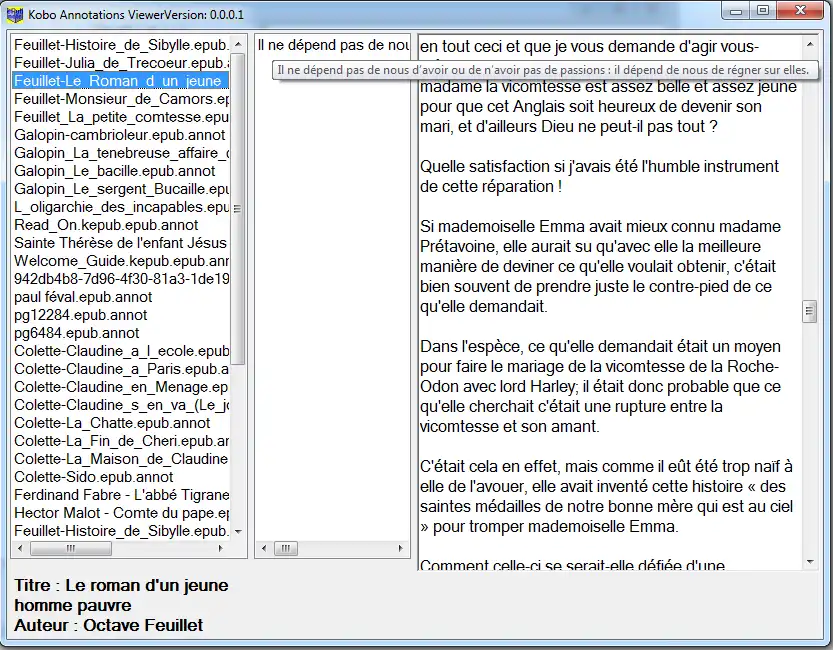Select pg6484.epub.annot file
This screenshot has height=650, width=833.
(x=122, y=333)
